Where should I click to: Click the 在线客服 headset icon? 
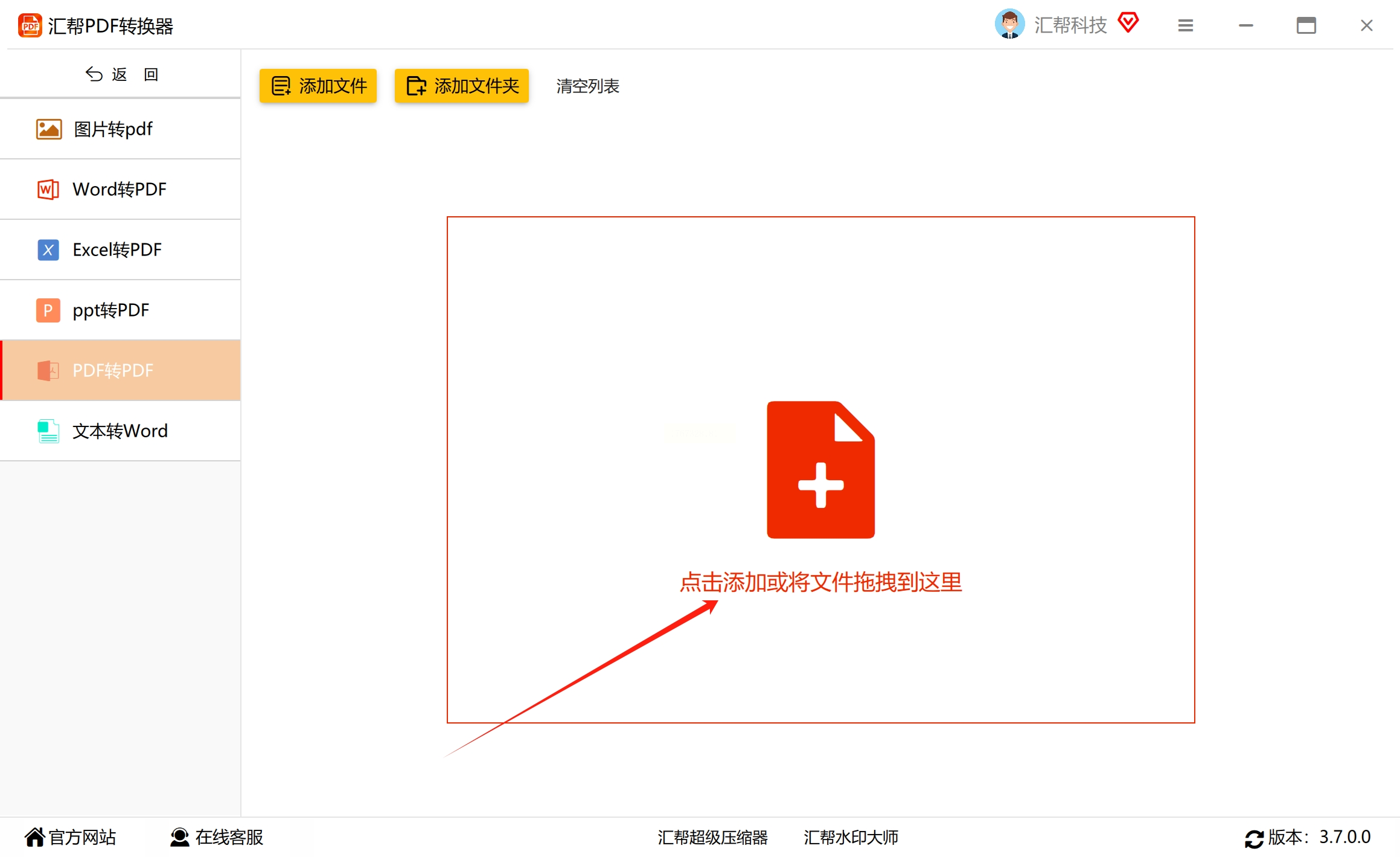tap(179, 837)
